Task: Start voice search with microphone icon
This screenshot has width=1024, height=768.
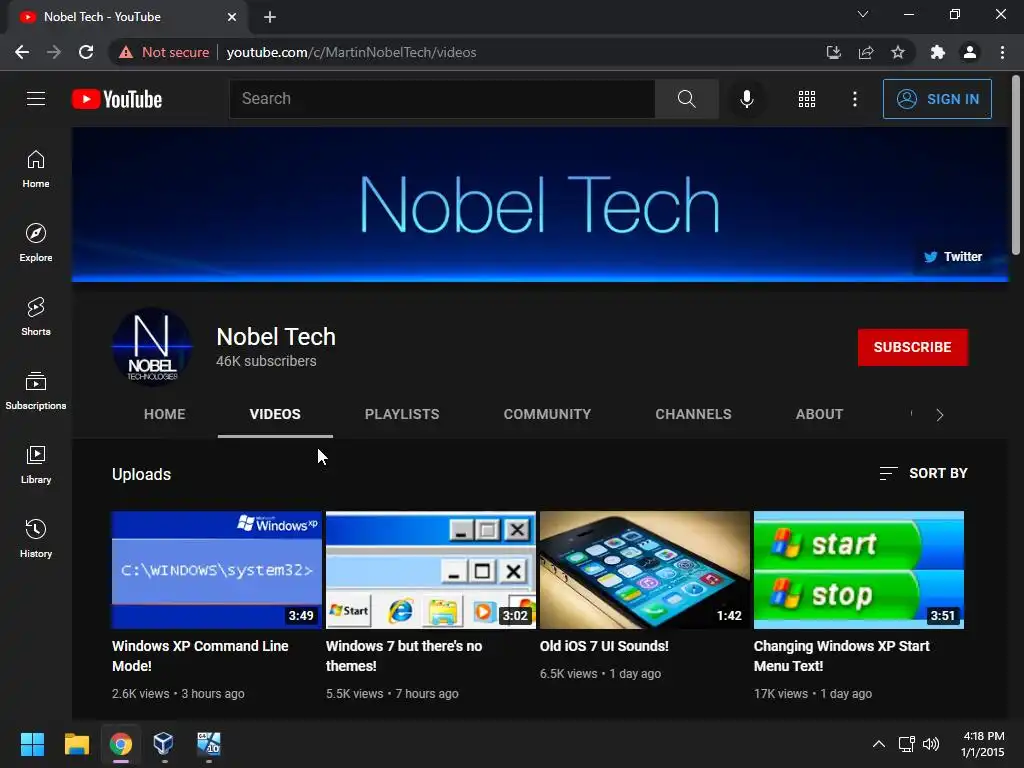Action: pos(746,99)
